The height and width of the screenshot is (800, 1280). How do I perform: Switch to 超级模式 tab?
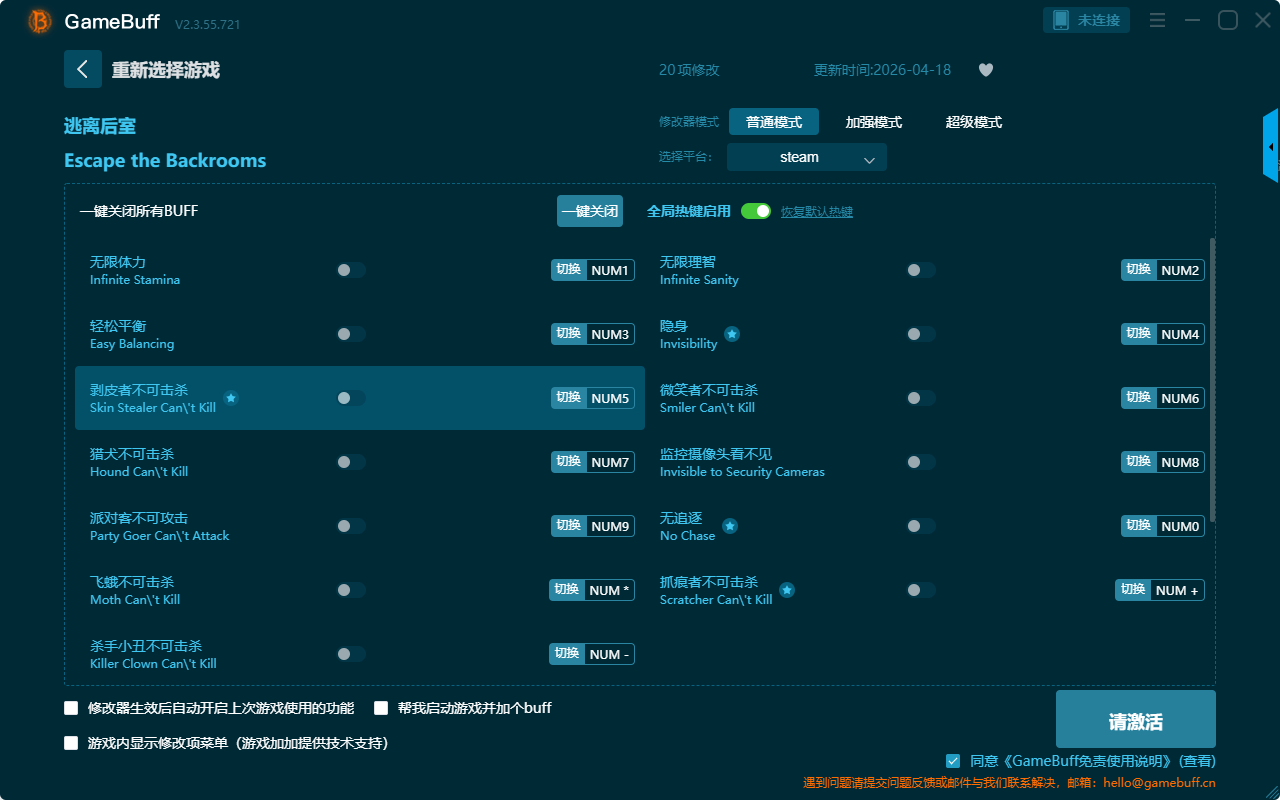tap(974, 122)
